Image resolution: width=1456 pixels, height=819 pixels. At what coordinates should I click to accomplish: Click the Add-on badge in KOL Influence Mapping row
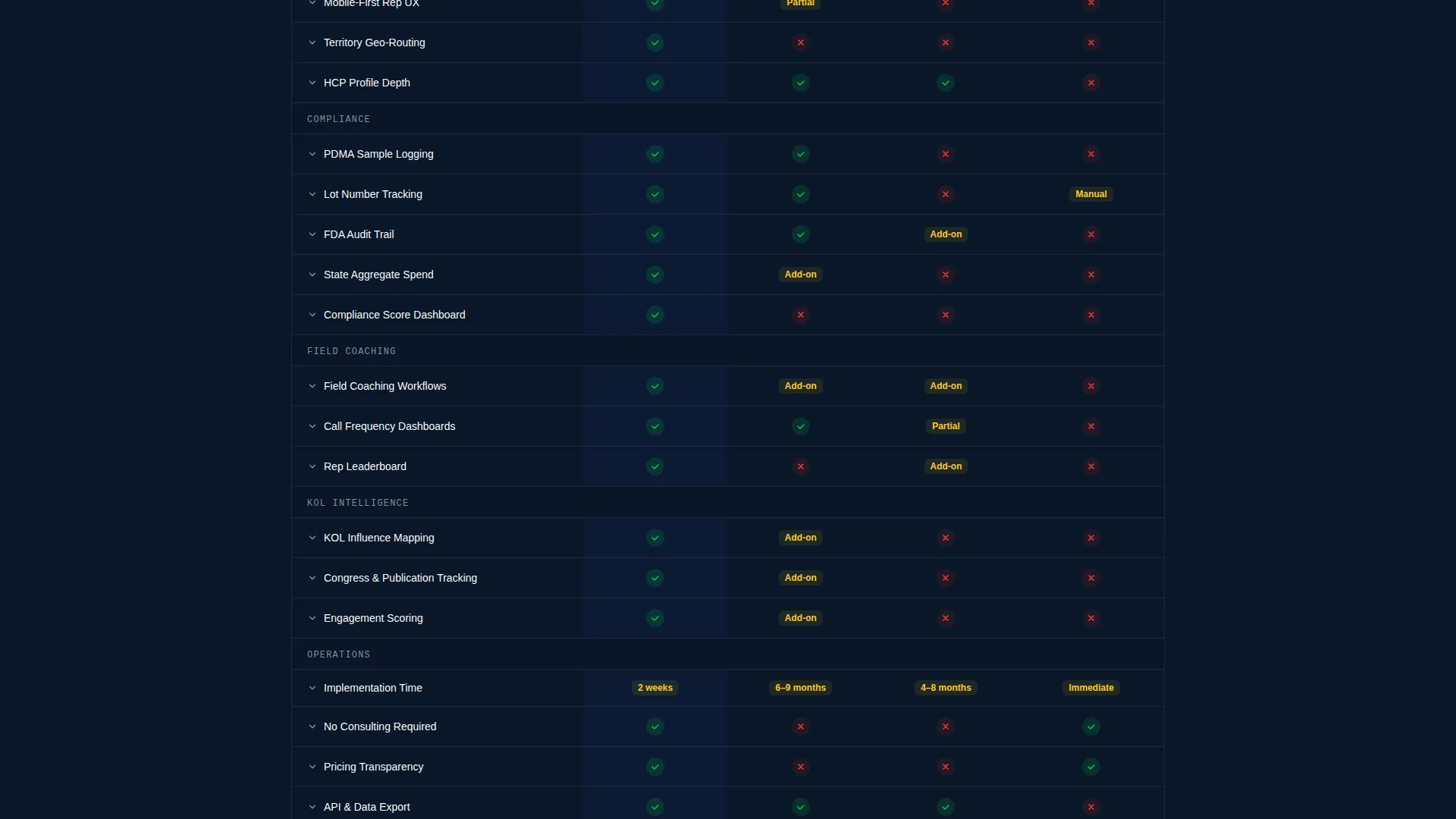pyautogui.click(x=801, y=538)
